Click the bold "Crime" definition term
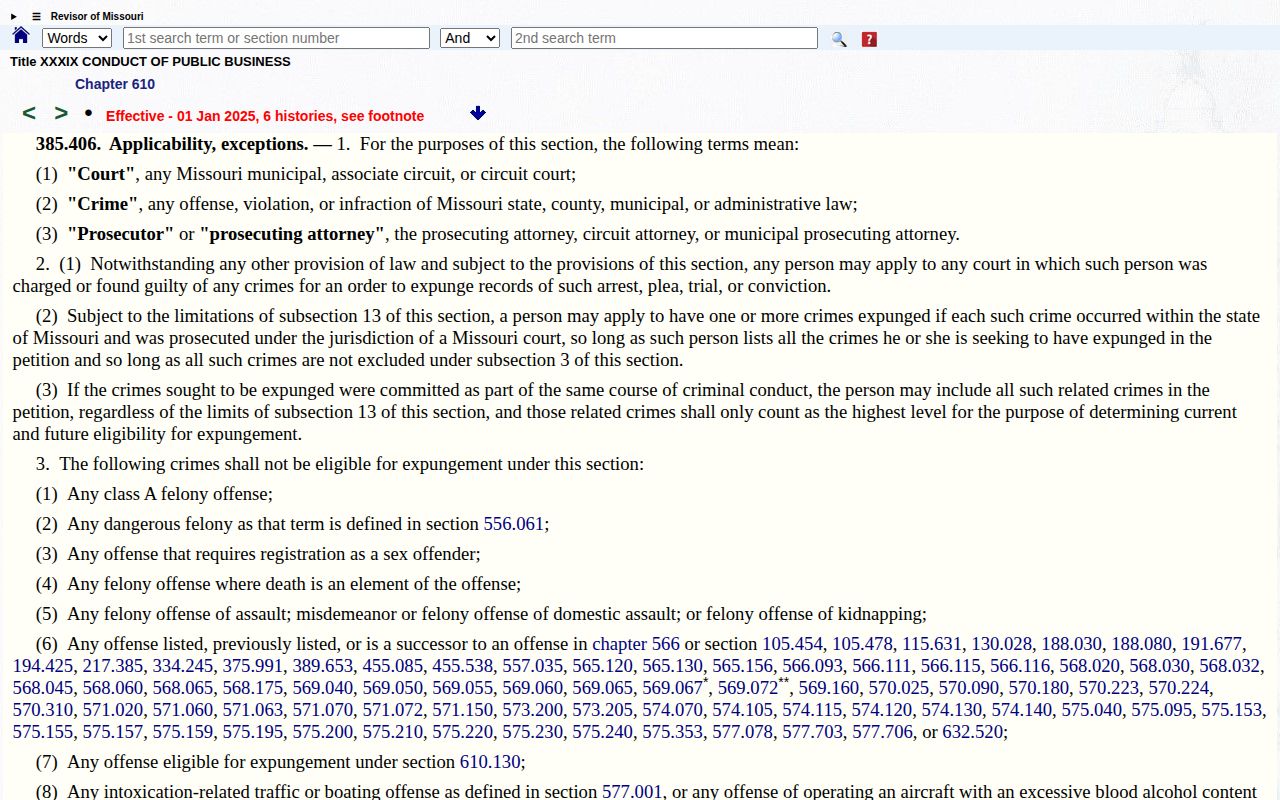Viewport: 1280px width, 800px height. tap(103, 204)
